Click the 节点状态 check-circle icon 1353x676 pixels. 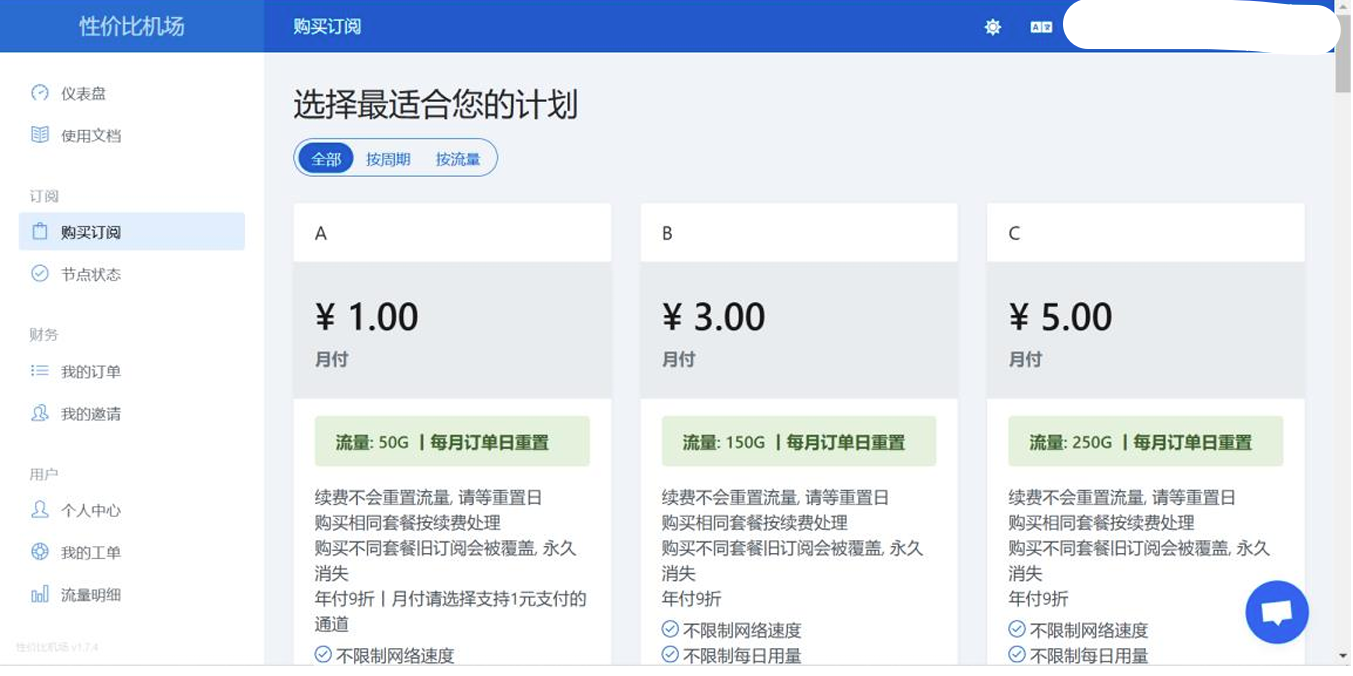coord(40,273)
